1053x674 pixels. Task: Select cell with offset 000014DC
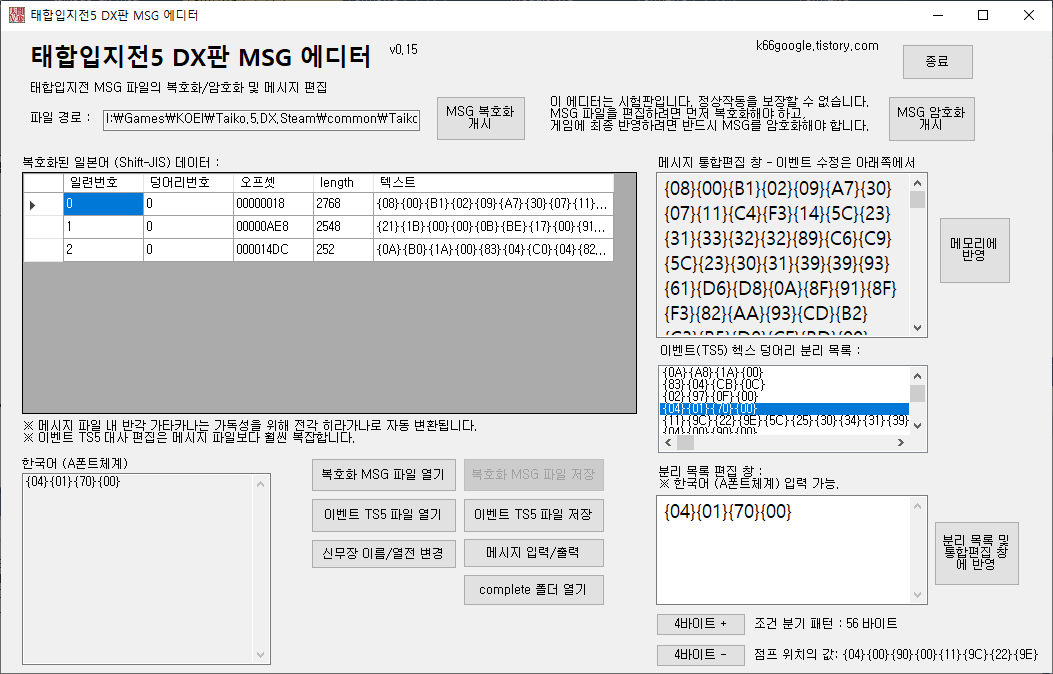coord(273,250)
